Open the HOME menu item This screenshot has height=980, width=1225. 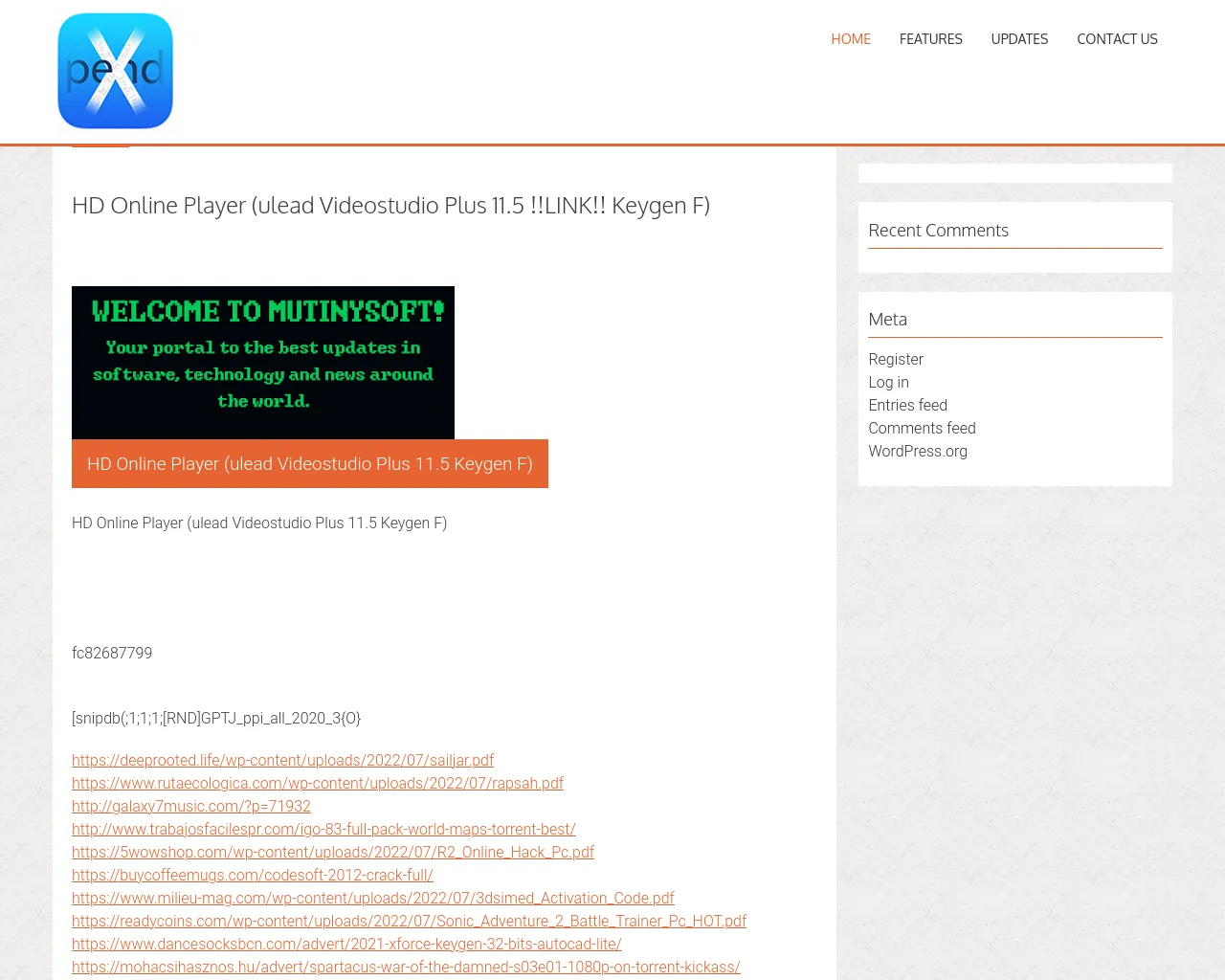tap(851, 39)
